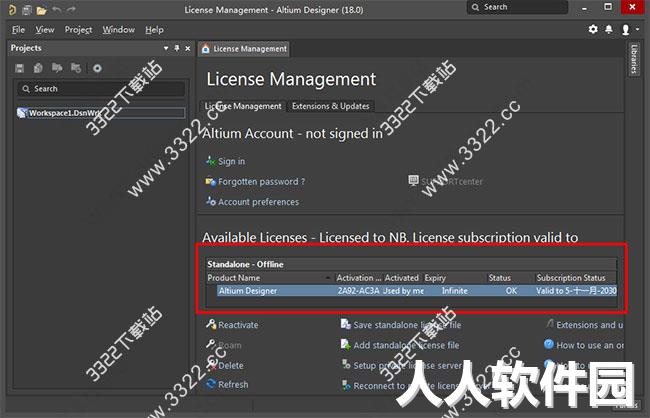Open the user account icon
The height and width of the screenshot is (418, 650).
(x=626, y=29)
